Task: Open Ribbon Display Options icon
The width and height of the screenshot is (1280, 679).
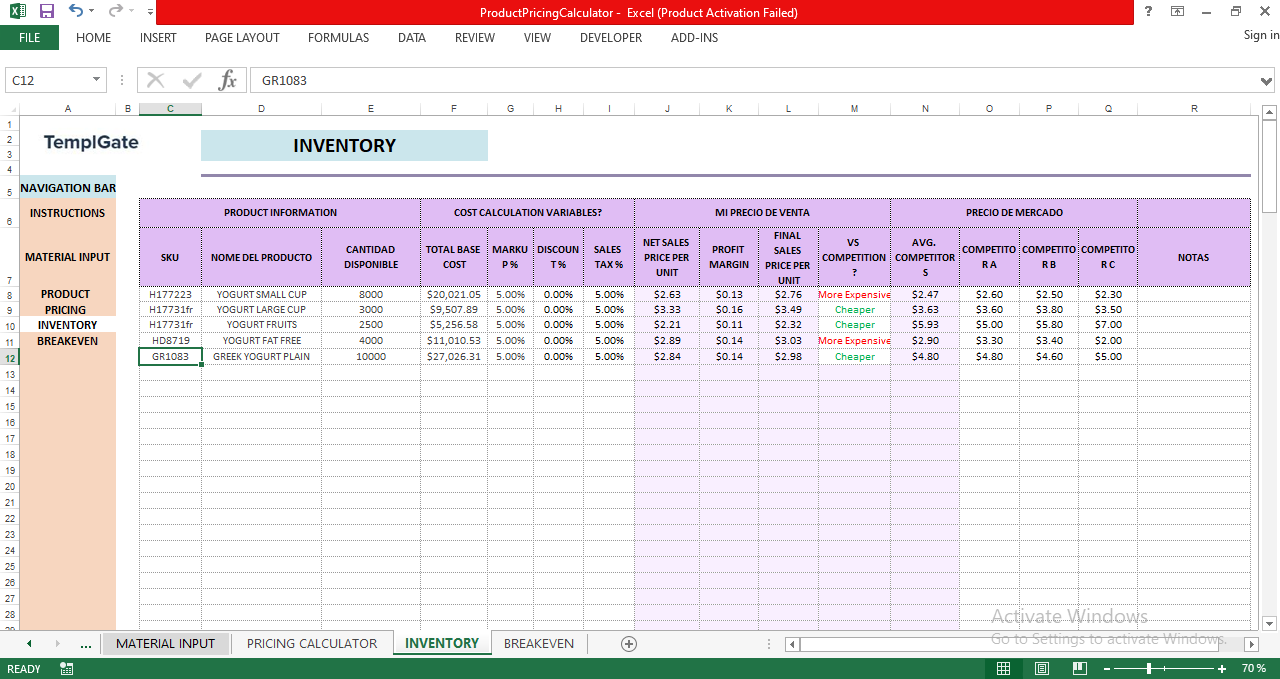Action: click(x=1177, y=11)
